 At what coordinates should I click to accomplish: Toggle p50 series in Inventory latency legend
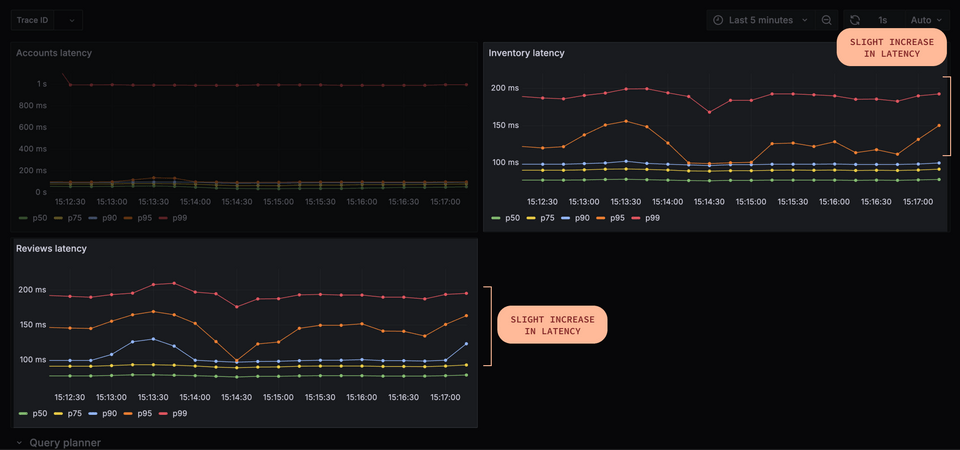[x=506, y=217]
